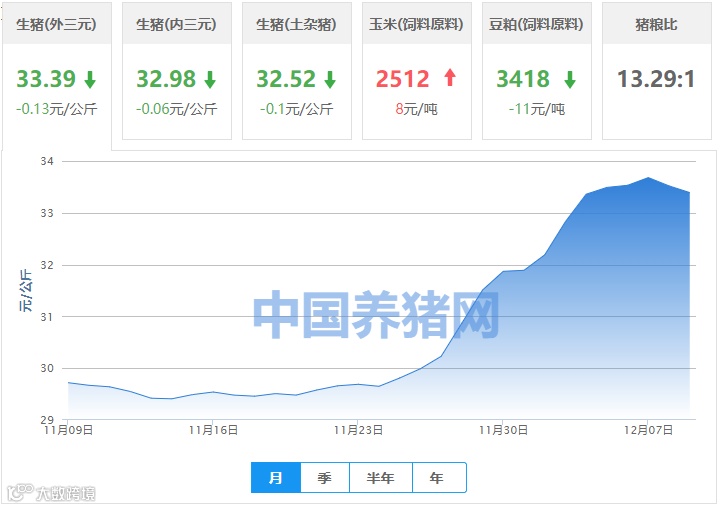The image size is (721, 508).
Task: Click the -0.06元/公斤 change text
Action: click(x=177, y=109)
